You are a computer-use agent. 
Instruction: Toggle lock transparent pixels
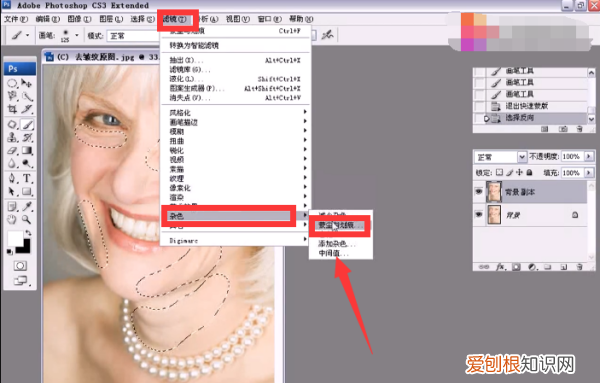tap(499, 173)
